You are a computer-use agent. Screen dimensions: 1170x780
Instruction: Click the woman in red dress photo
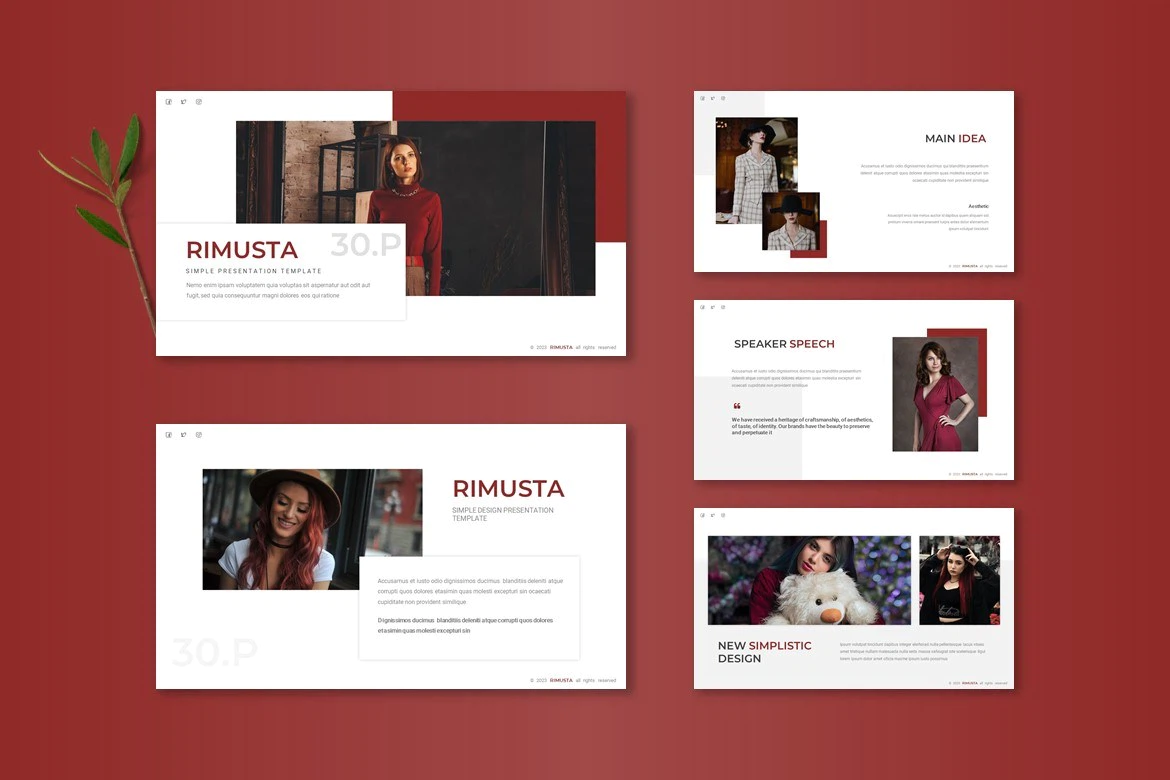934,394
